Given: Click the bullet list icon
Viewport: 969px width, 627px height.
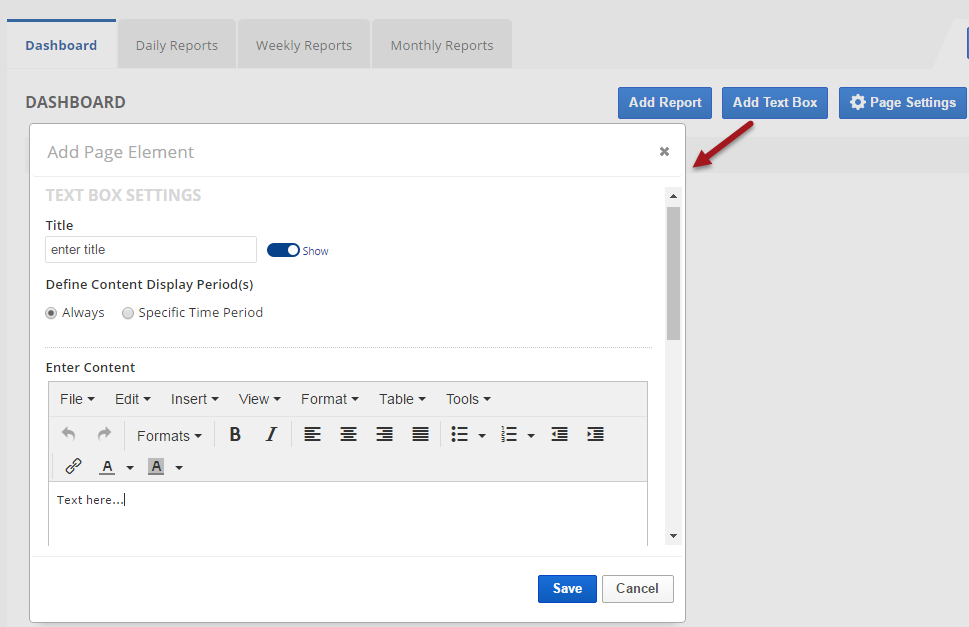Looking at the screenshot, I should (x=460, y=435).
